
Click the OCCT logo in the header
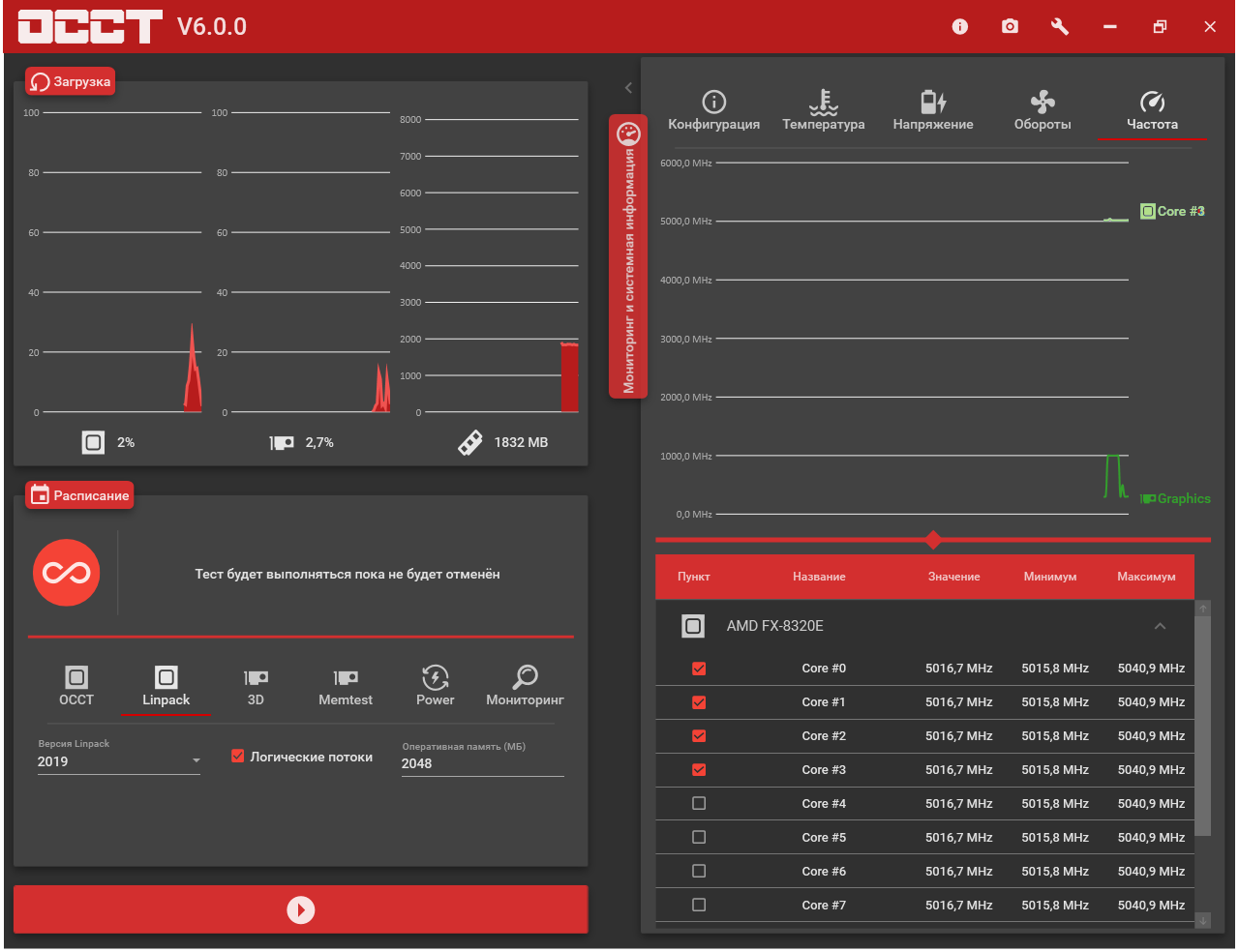coord(90,26)
